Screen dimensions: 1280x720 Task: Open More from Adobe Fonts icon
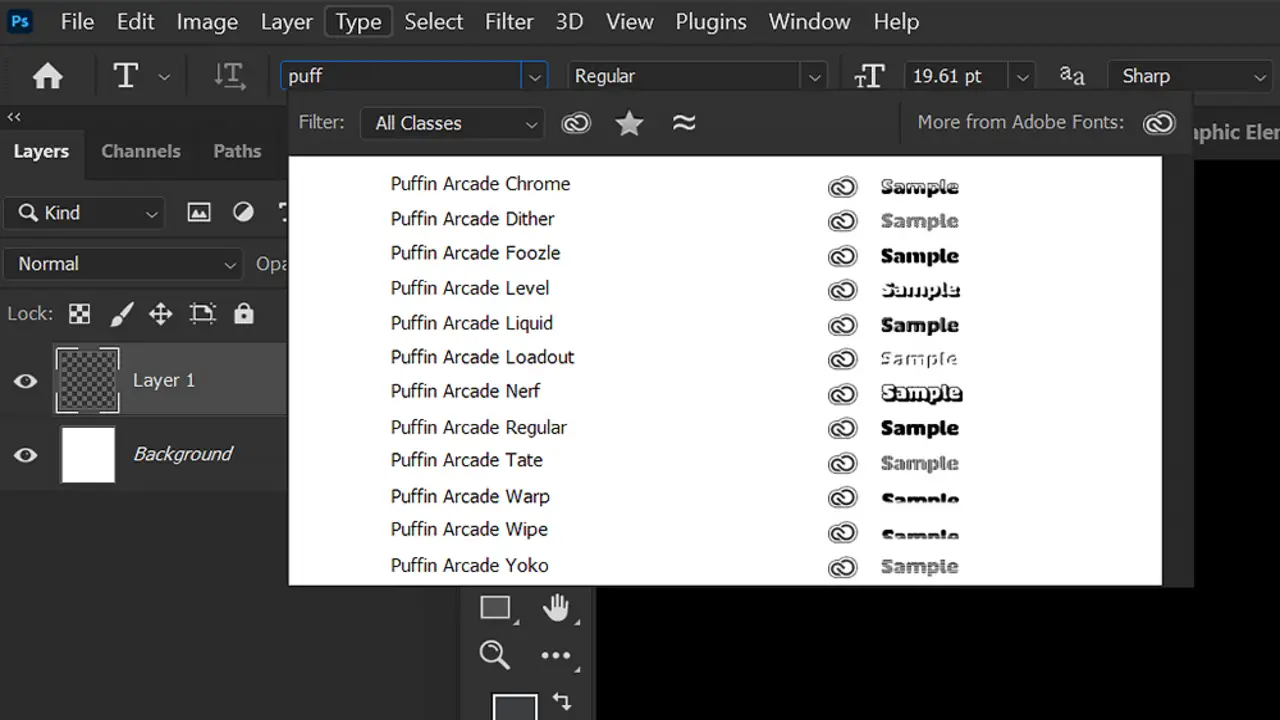tap(1159, 123)
